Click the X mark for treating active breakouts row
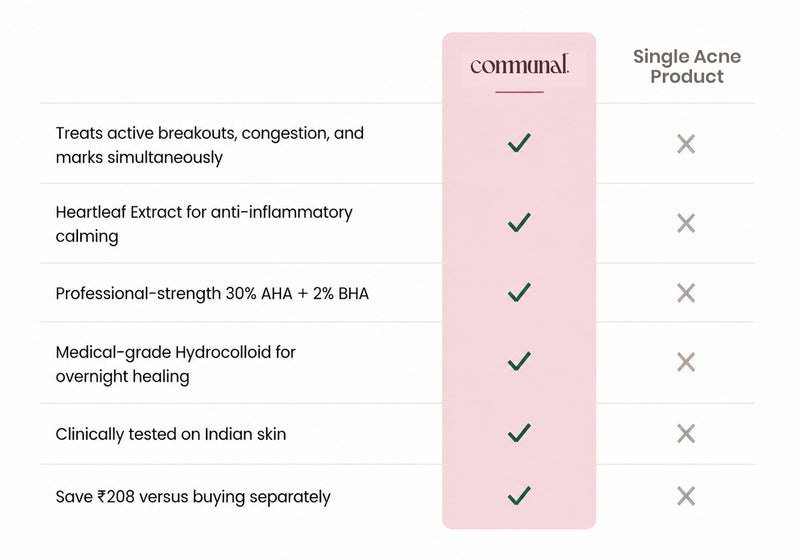Image resolution: width=800 pixels, height=560 pixels. pos(686,144)
